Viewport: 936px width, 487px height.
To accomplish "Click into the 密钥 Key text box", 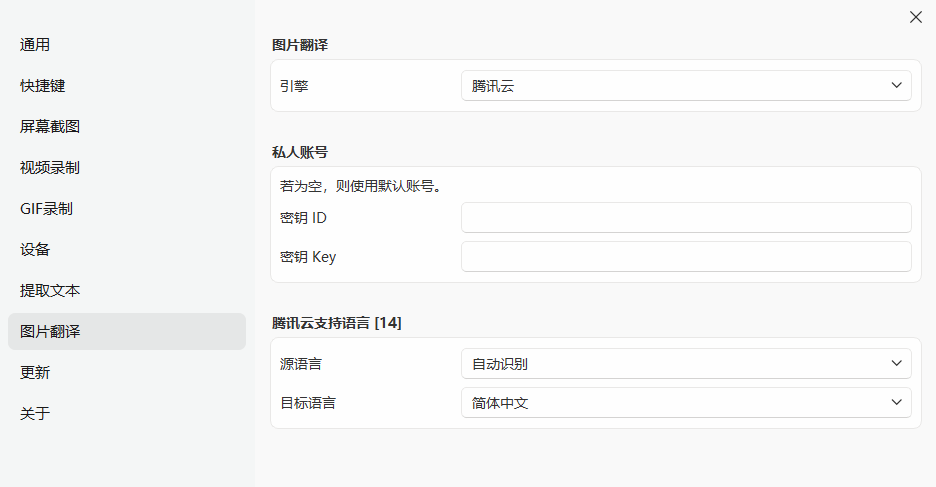I will (685, 257).
